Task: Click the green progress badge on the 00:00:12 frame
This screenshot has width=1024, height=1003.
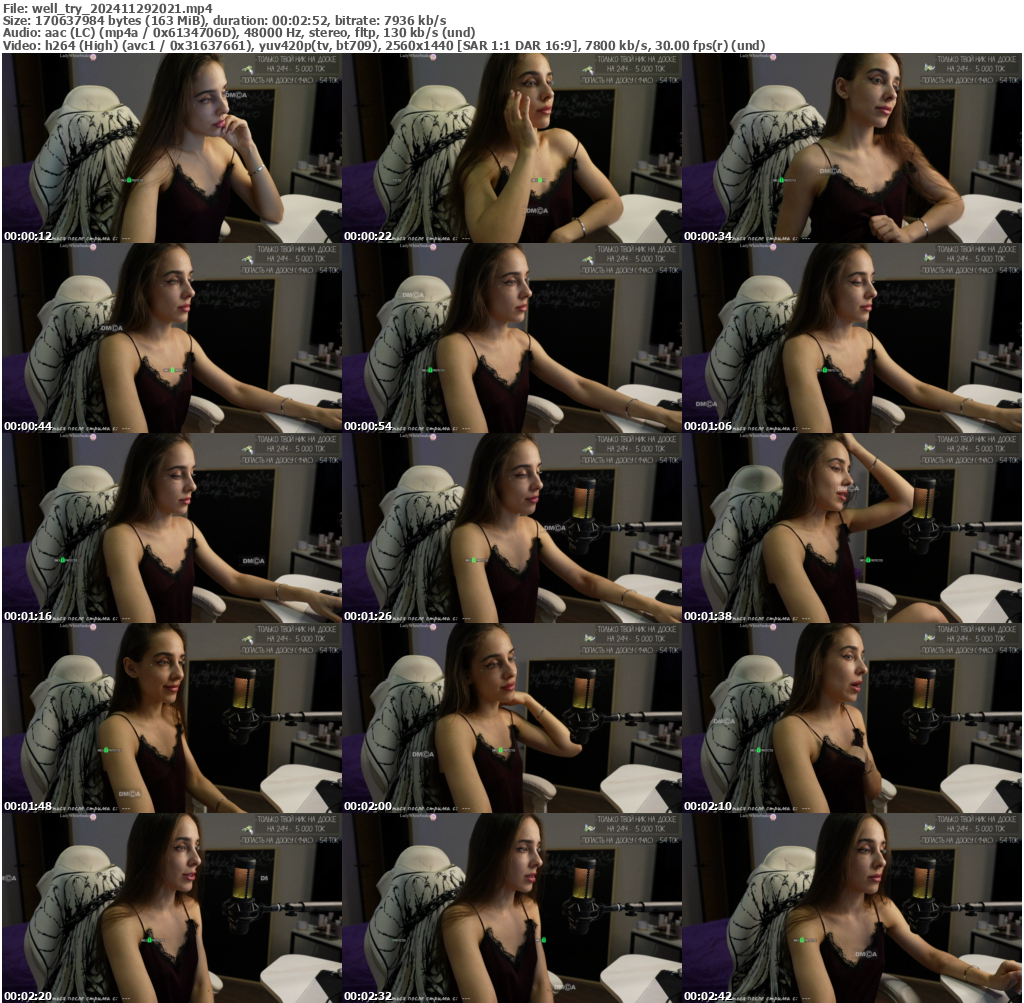Action: point(128,180)
